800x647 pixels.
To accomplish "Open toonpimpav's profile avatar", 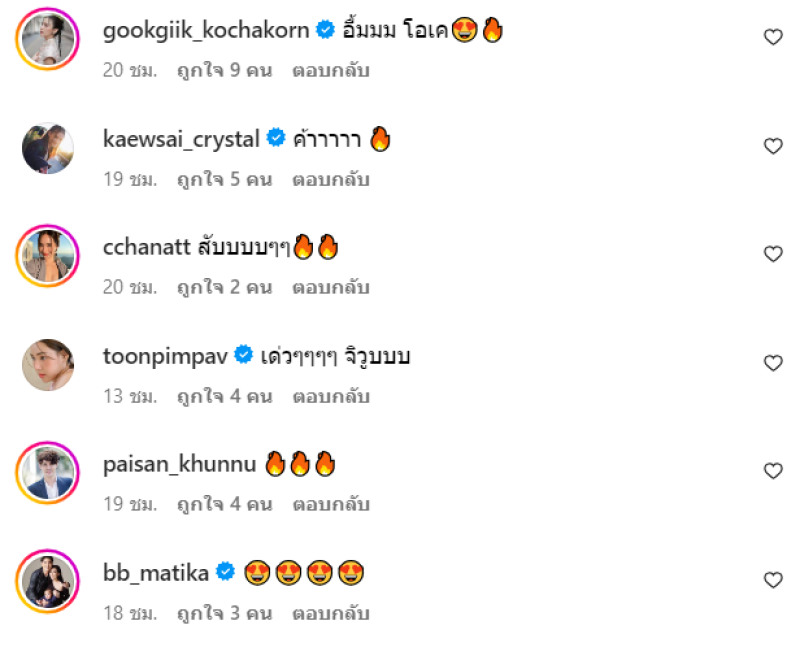I will coord(47,365).
